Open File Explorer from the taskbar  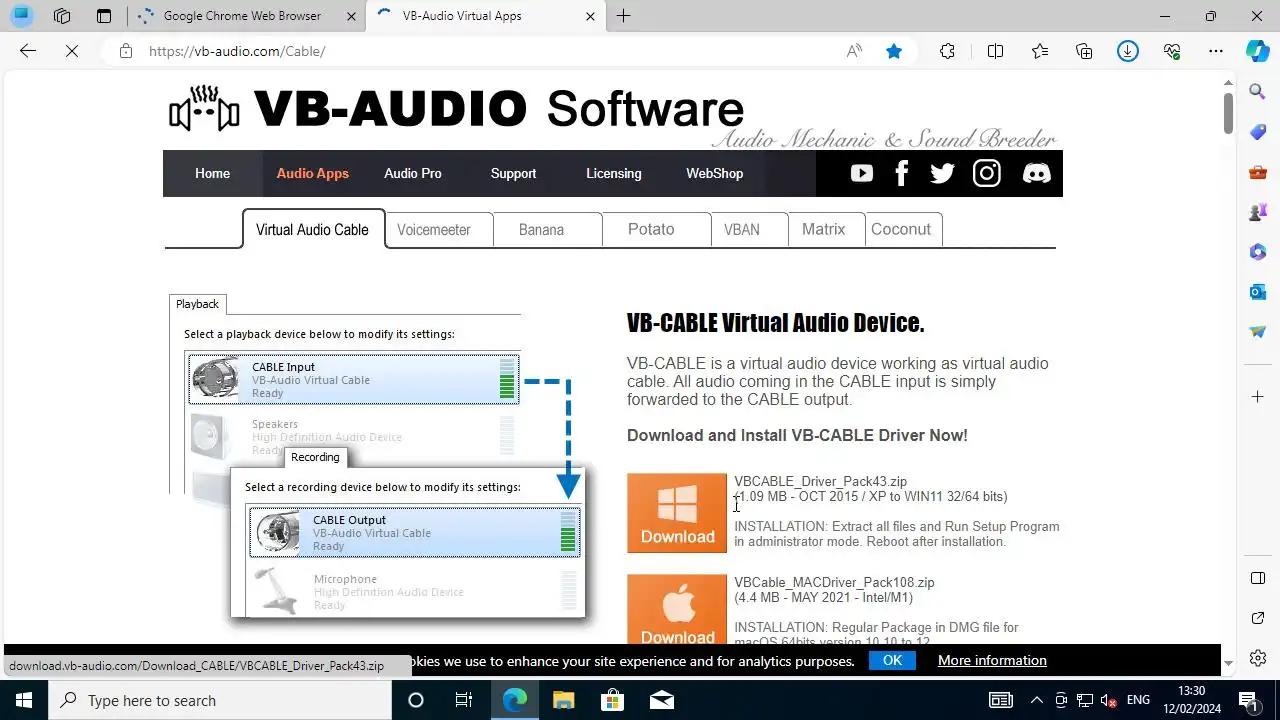click(563, 700)
